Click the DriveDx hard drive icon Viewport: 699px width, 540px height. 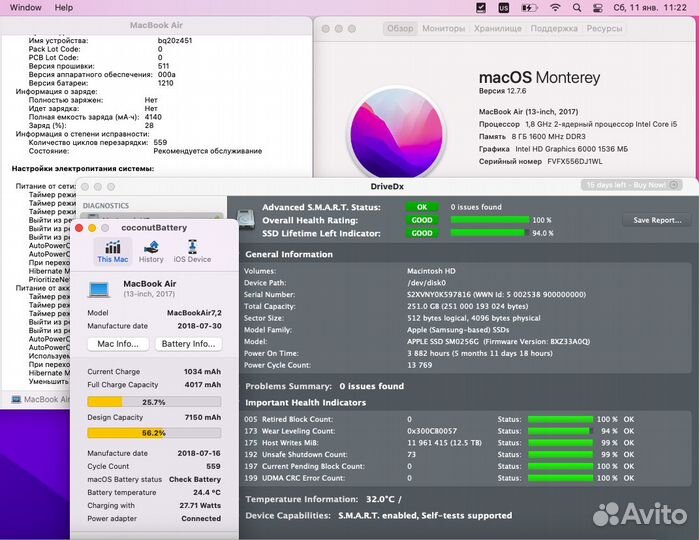[x=246, y=219]
